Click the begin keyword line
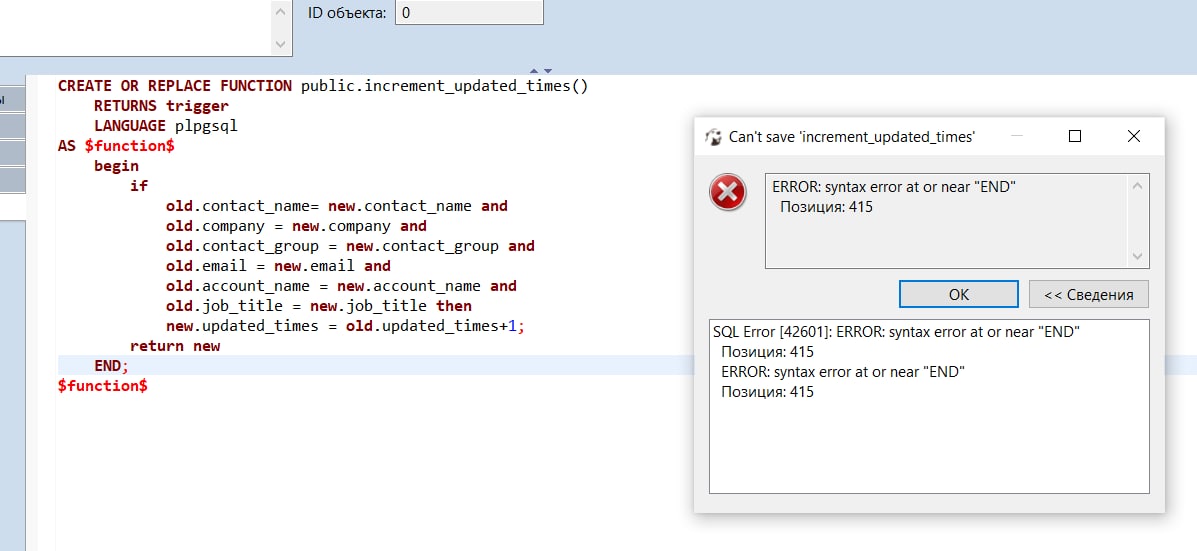This screenshot has height=551, width=1197. [116, 165]
